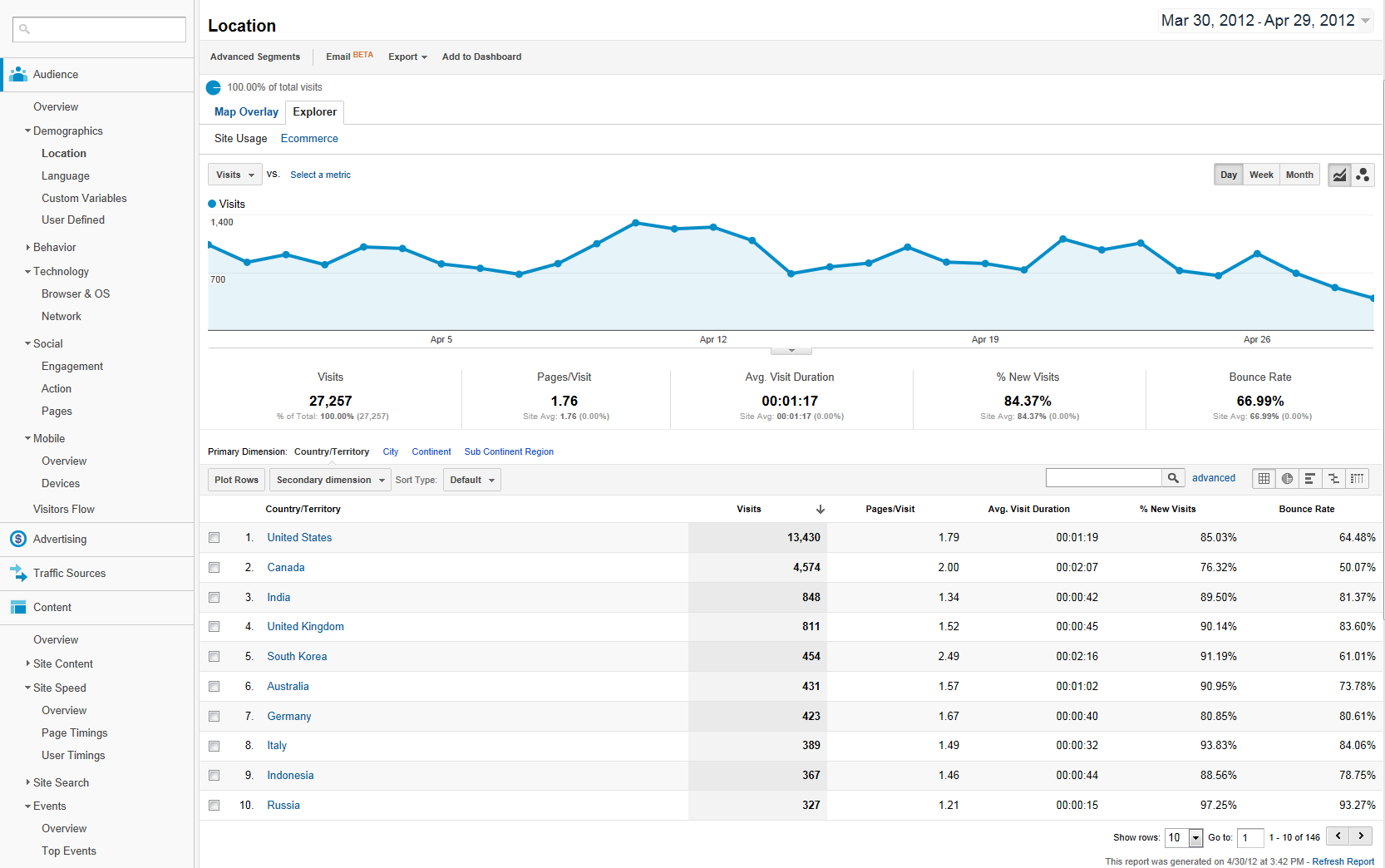Click the Email BETA button
Screen dimensions: 1385x868
(349, 57)
